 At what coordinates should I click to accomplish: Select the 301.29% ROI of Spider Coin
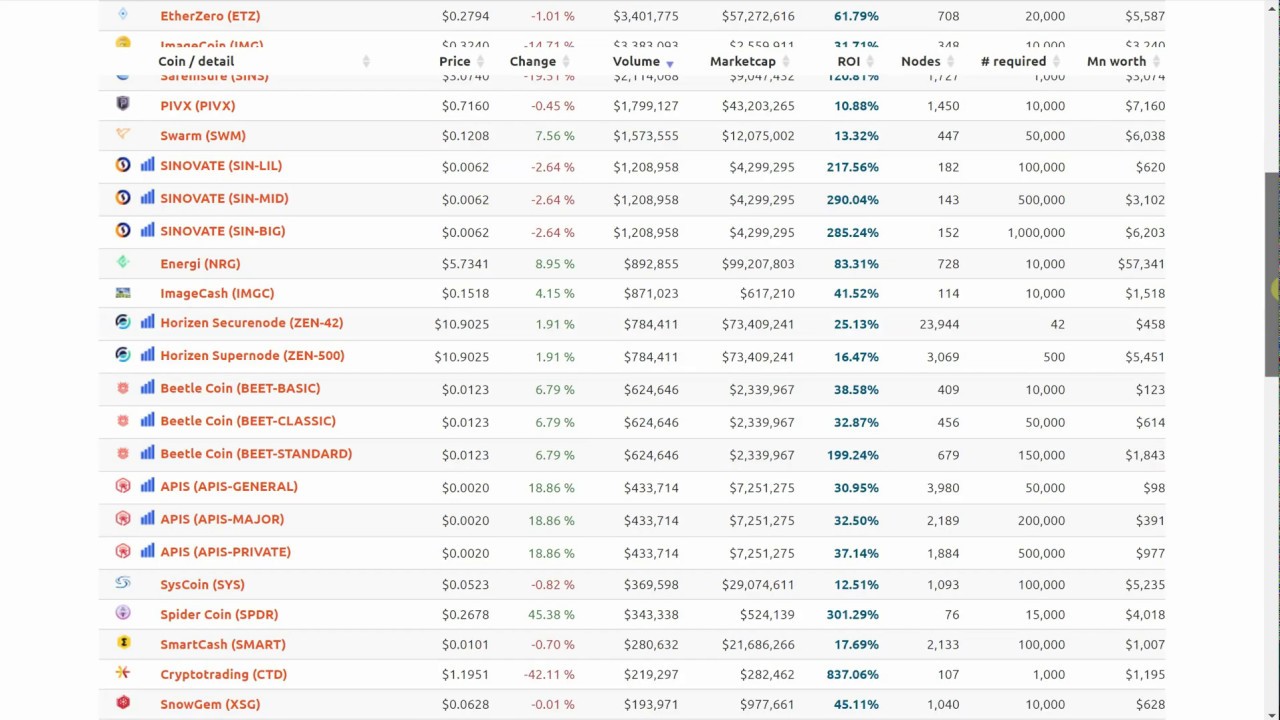(853, 614)
